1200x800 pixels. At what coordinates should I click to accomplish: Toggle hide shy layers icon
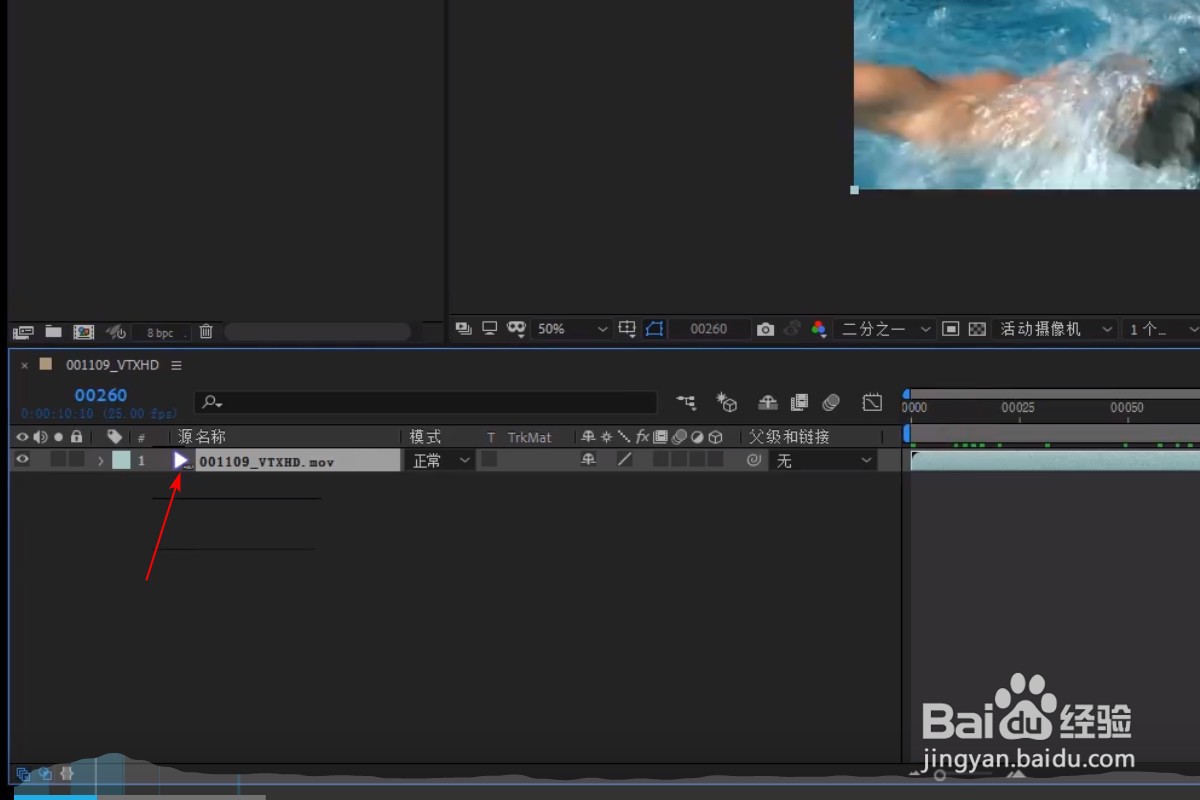tap(768, 402)
